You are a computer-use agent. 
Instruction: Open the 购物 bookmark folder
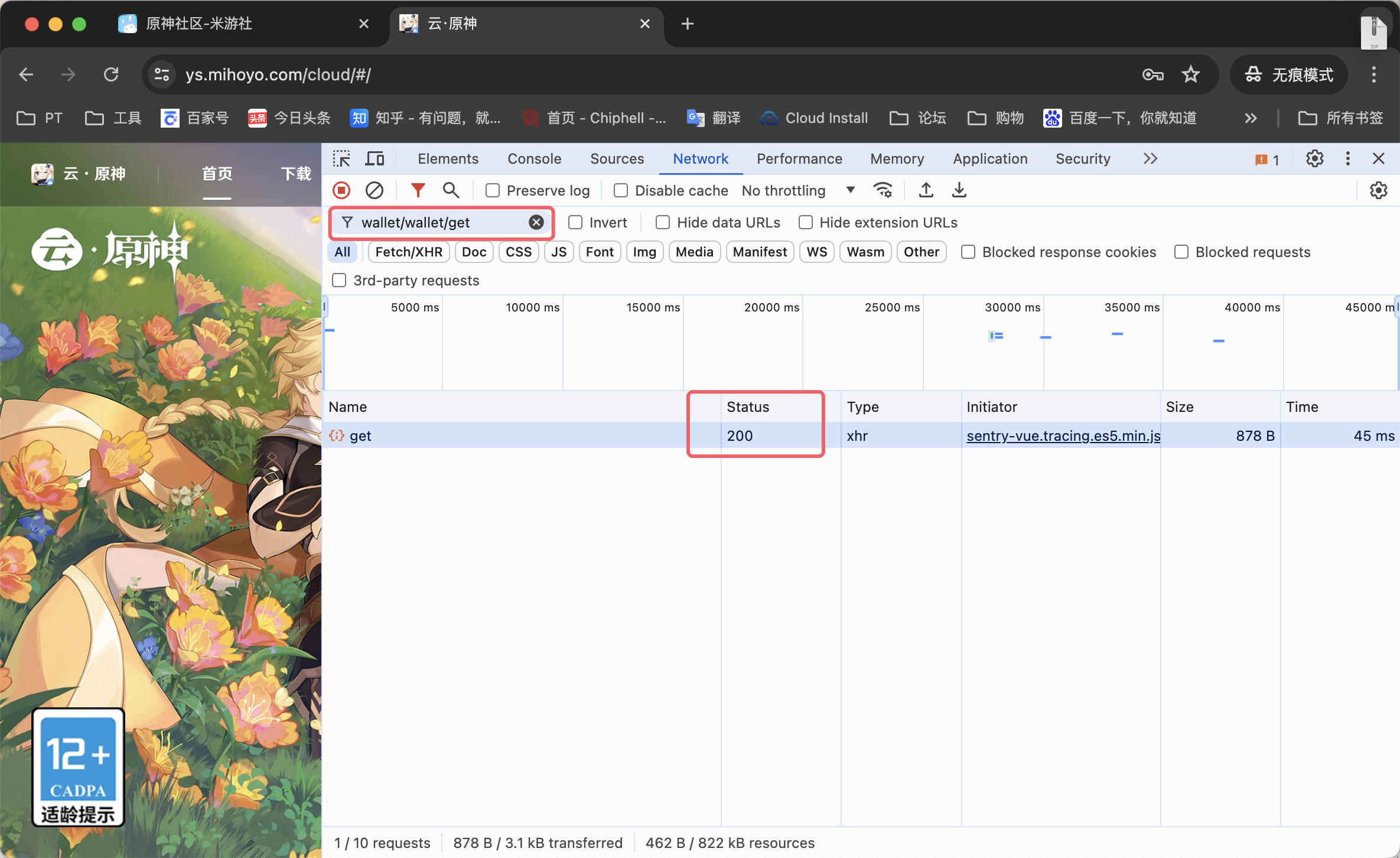click(x=996, y=118)
